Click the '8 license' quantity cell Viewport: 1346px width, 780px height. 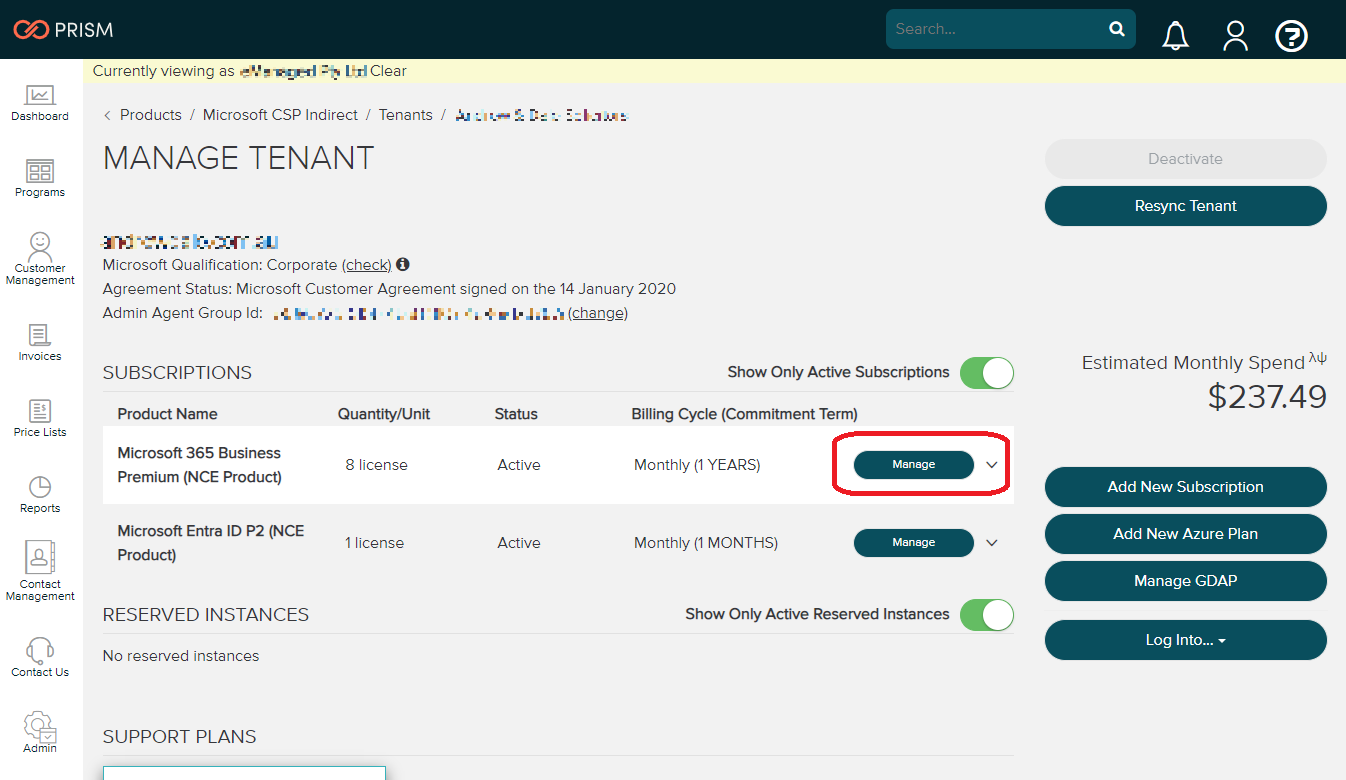[376, 465]
